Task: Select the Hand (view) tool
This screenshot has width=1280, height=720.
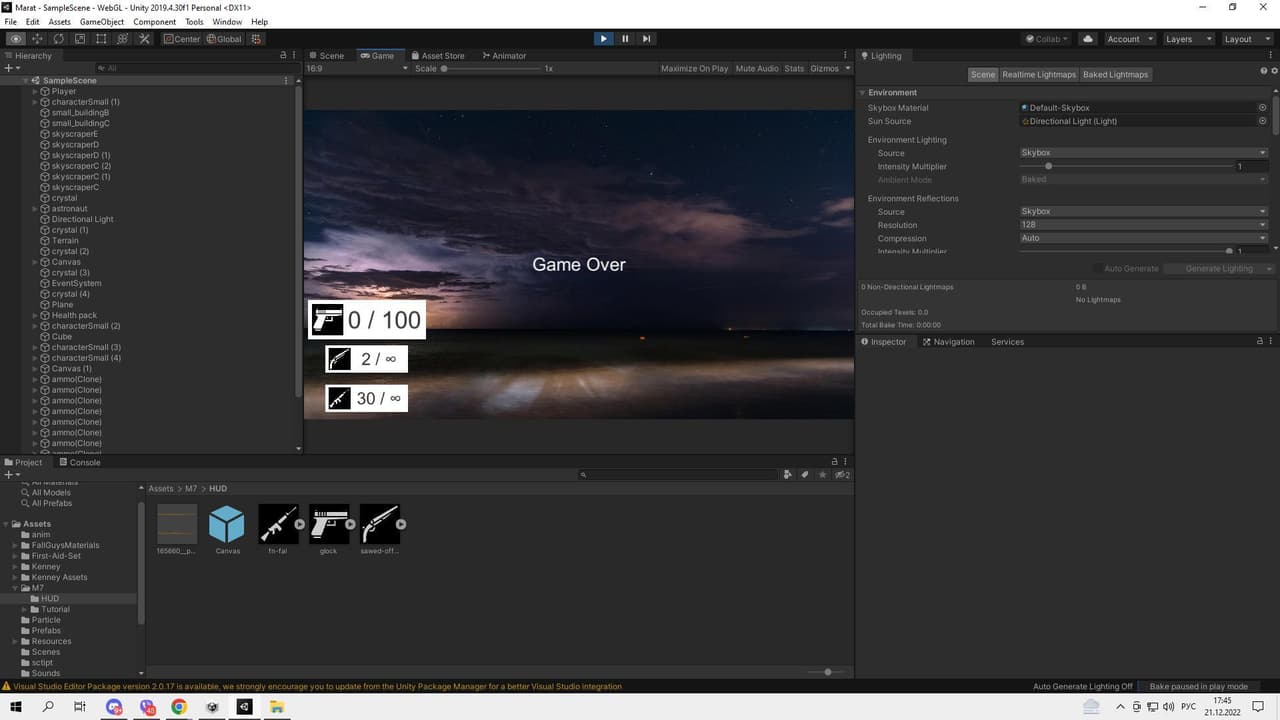Action: tap(15, 39)
